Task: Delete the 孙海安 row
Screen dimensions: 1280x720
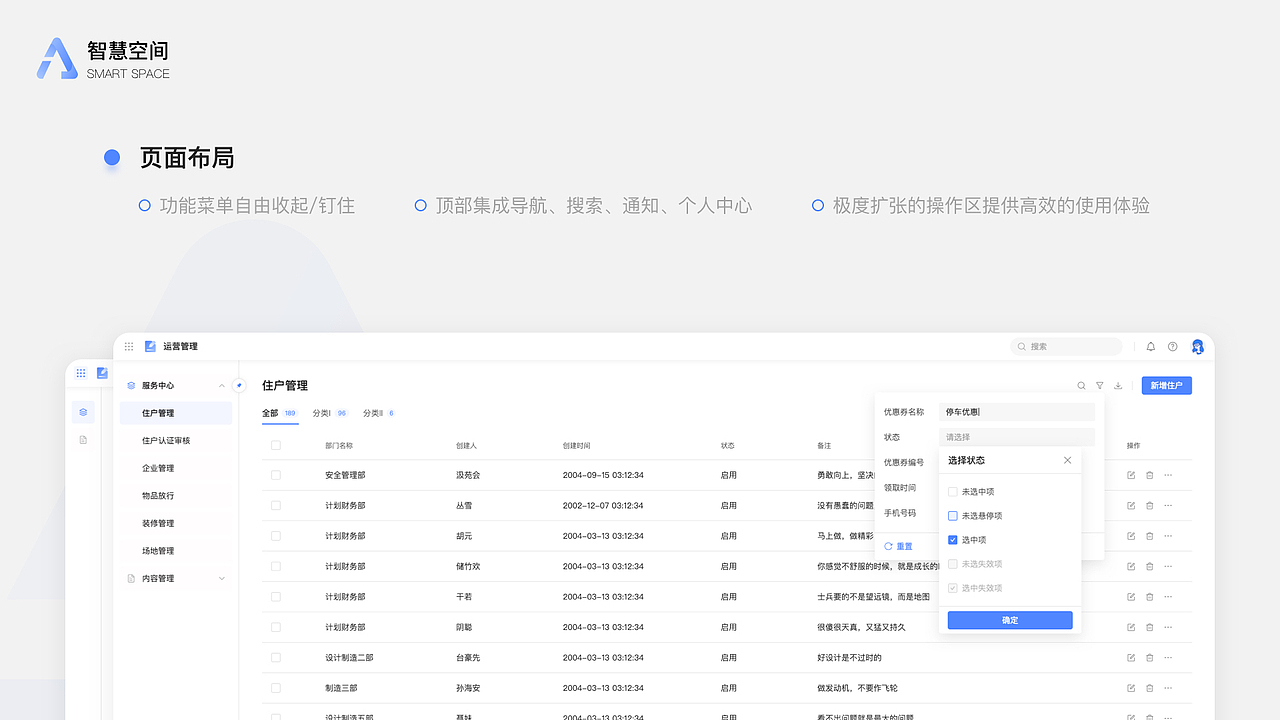Action: 1149,688
